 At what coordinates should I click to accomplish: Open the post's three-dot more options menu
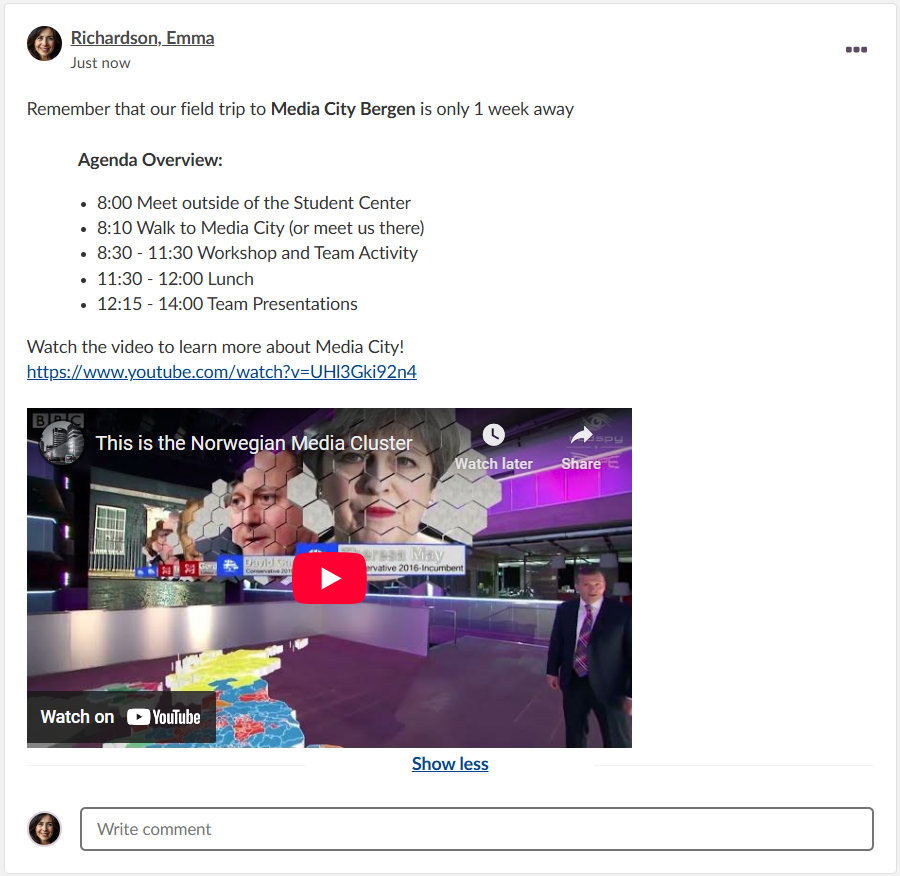[856, 50]
